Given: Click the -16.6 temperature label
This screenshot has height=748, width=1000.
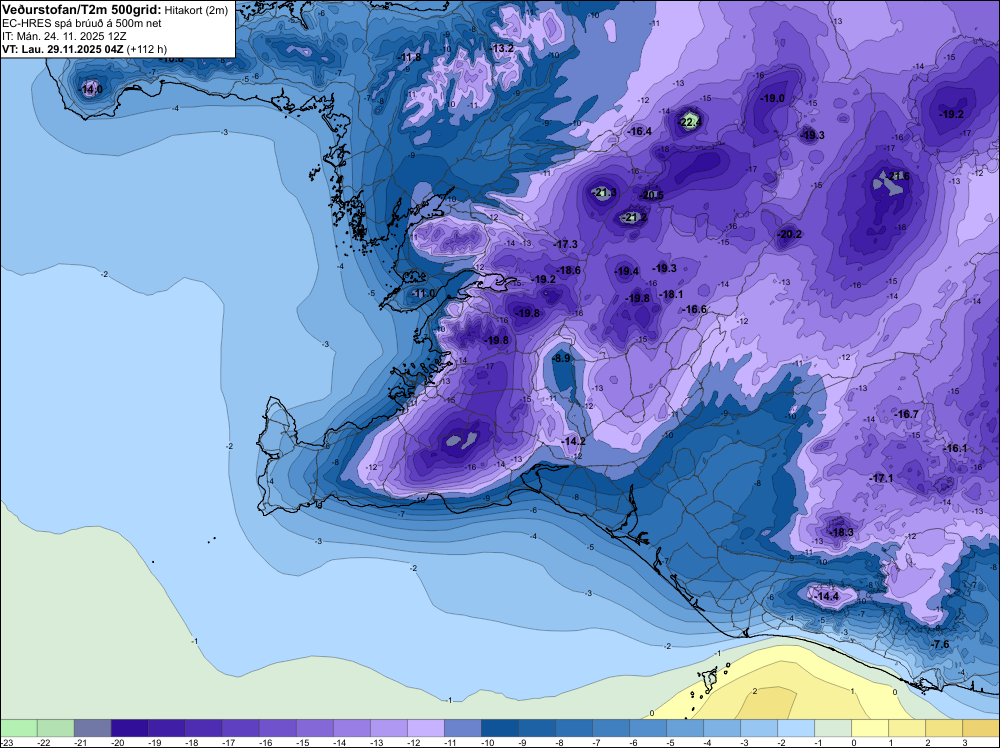Looking at the screenshot, I should (x=695, y=309).
